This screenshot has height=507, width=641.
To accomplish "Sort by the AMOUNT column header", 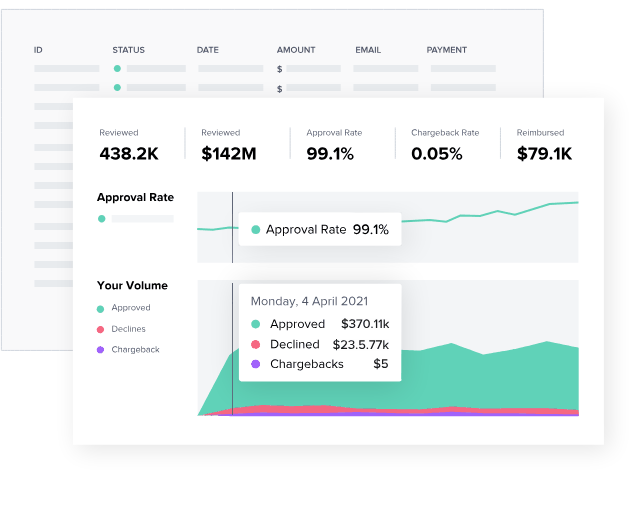I will point(296,50).
